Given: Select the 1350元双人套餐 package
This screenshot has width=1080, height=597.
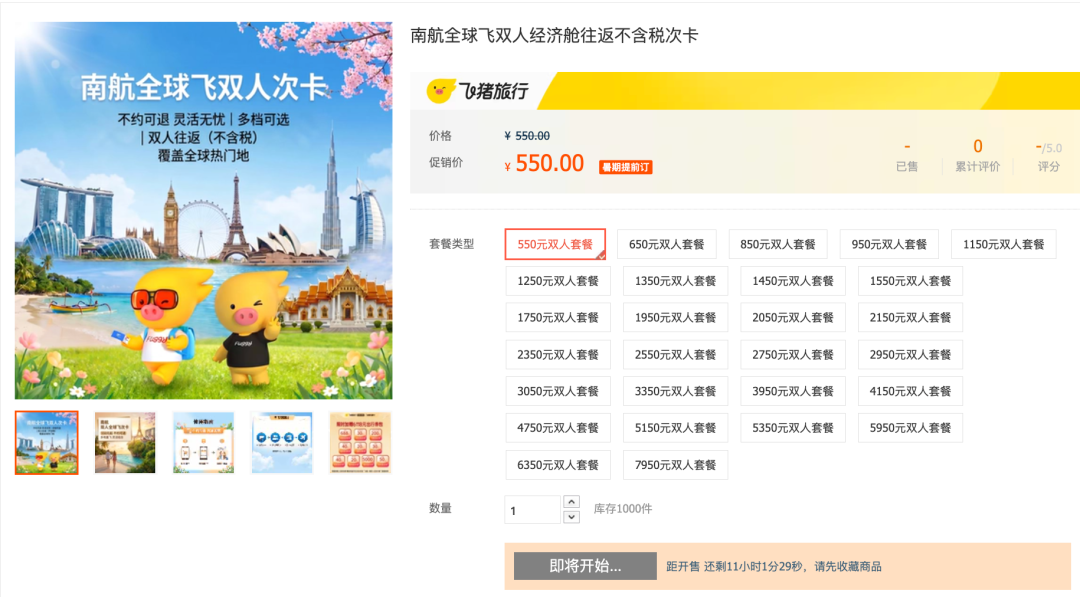Looking at the screenshot, I should point(676,281).
